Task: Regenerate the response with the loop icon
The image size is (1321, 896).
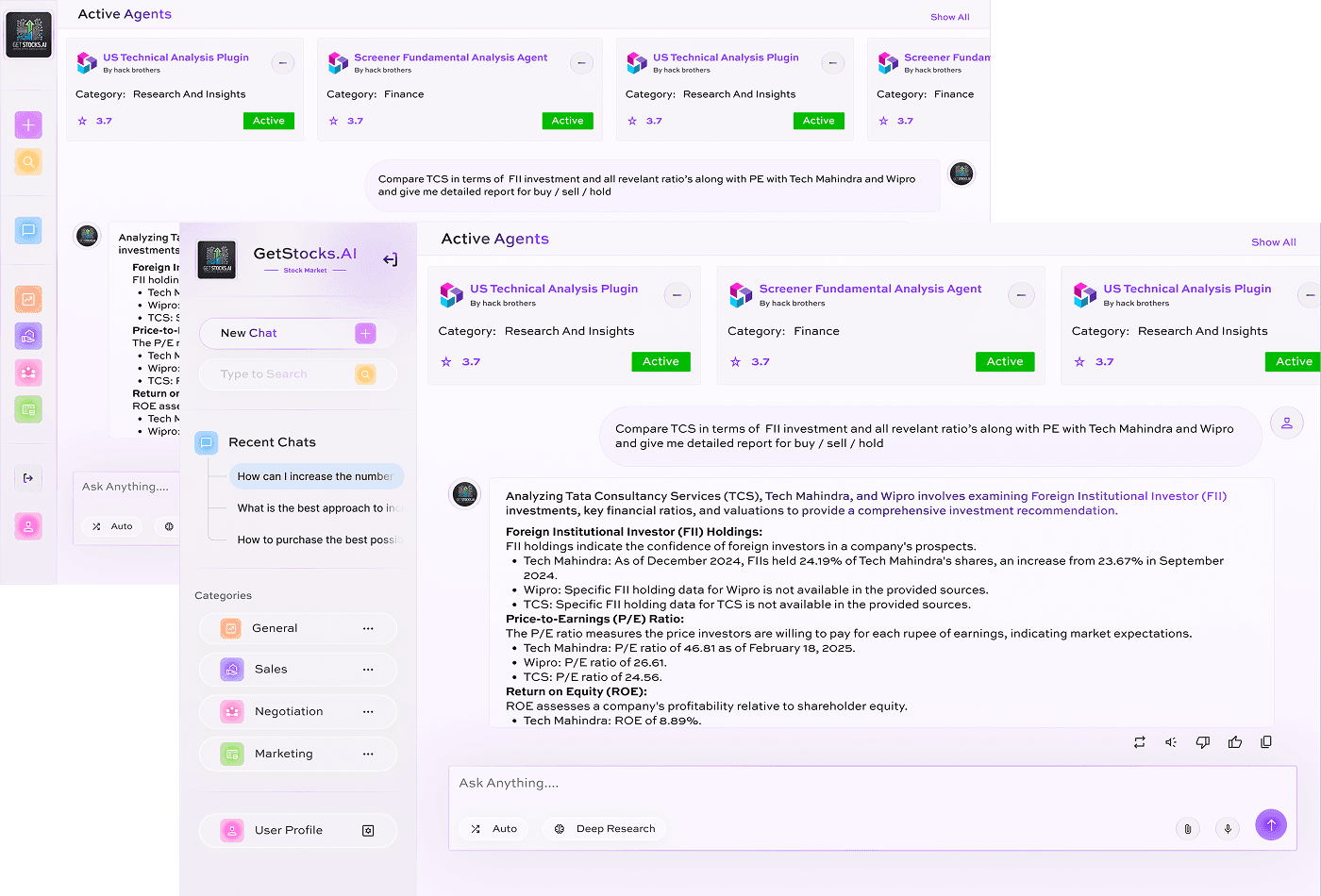Action: click(x=1140, y=742)
